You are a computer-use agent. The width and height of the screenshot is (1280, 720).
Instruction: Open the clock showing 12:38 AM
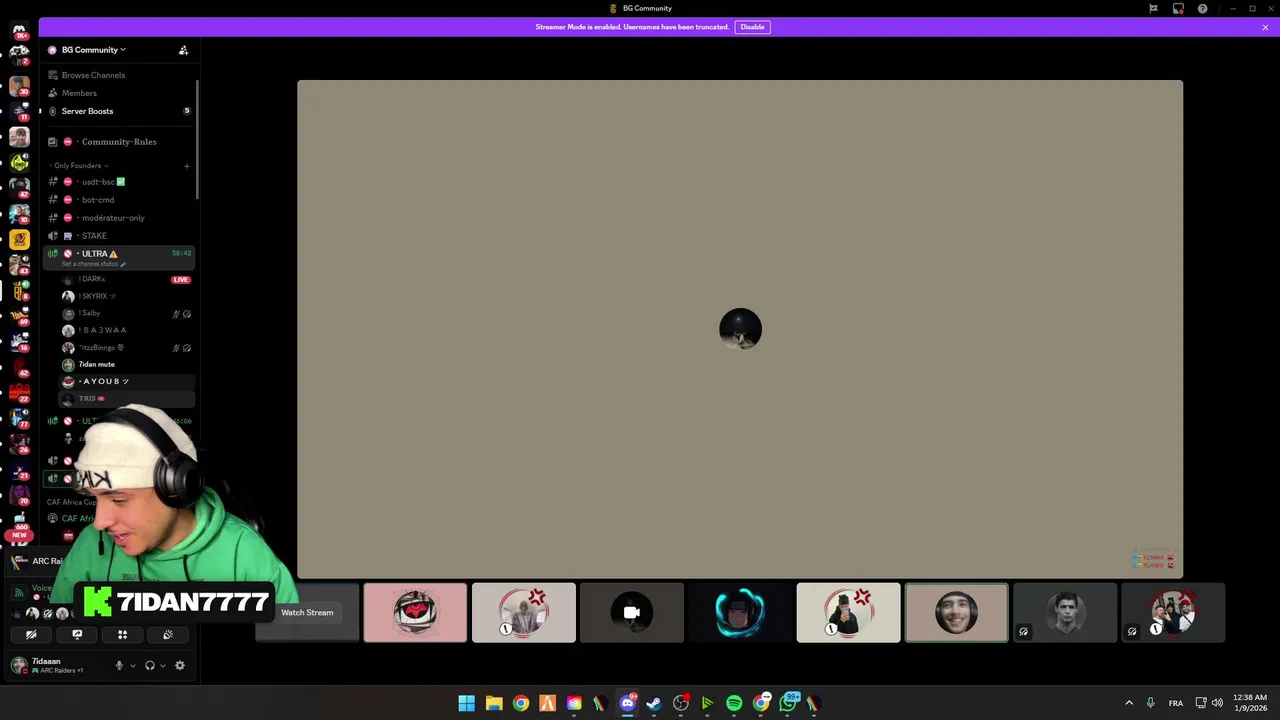[1250, 702]
